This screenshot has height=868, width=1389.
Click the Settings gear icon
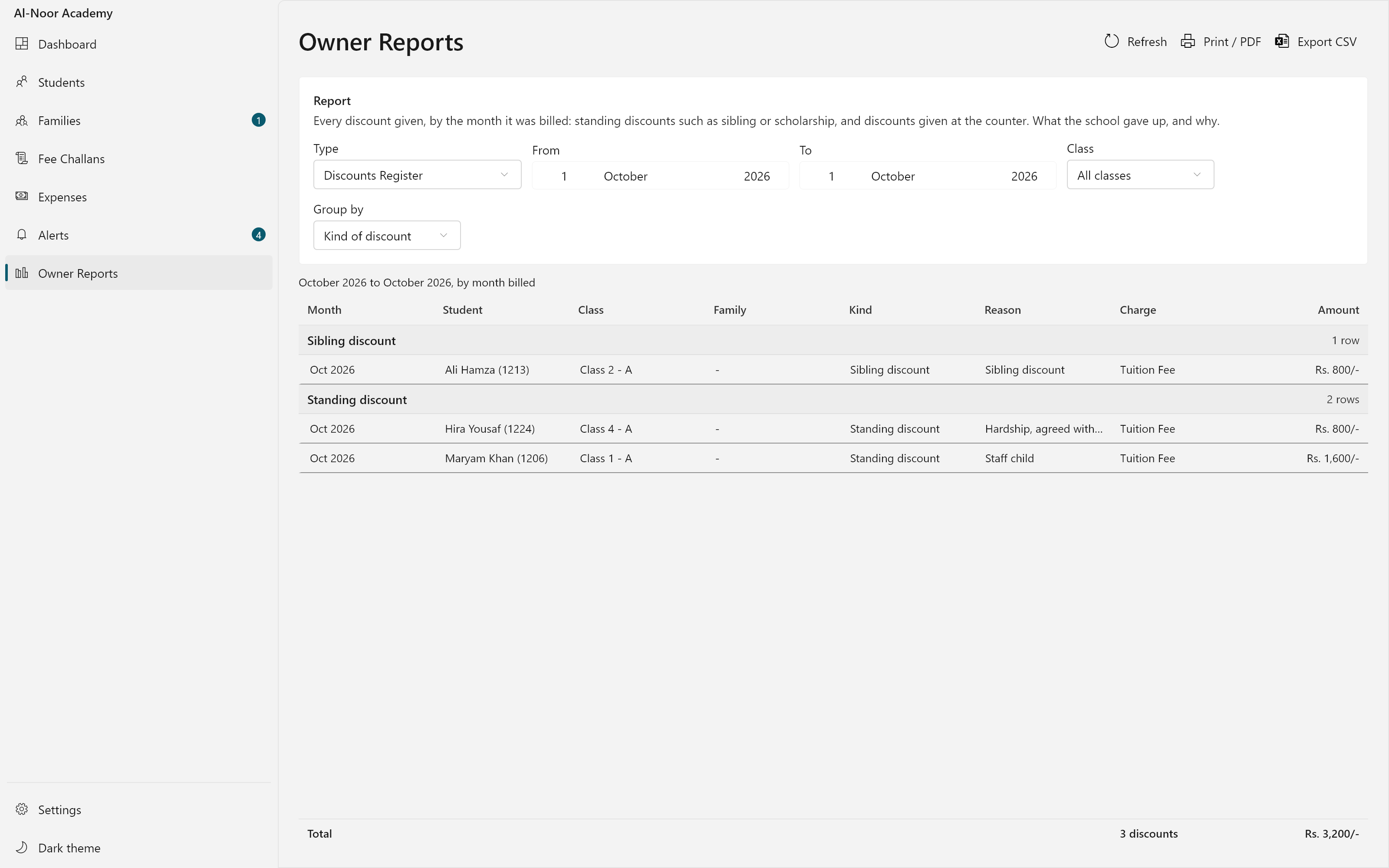[22, 809]
